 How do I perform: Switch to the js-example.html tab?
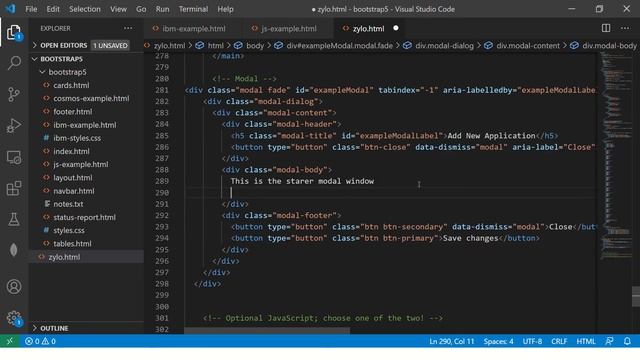[x=288, y=29]
